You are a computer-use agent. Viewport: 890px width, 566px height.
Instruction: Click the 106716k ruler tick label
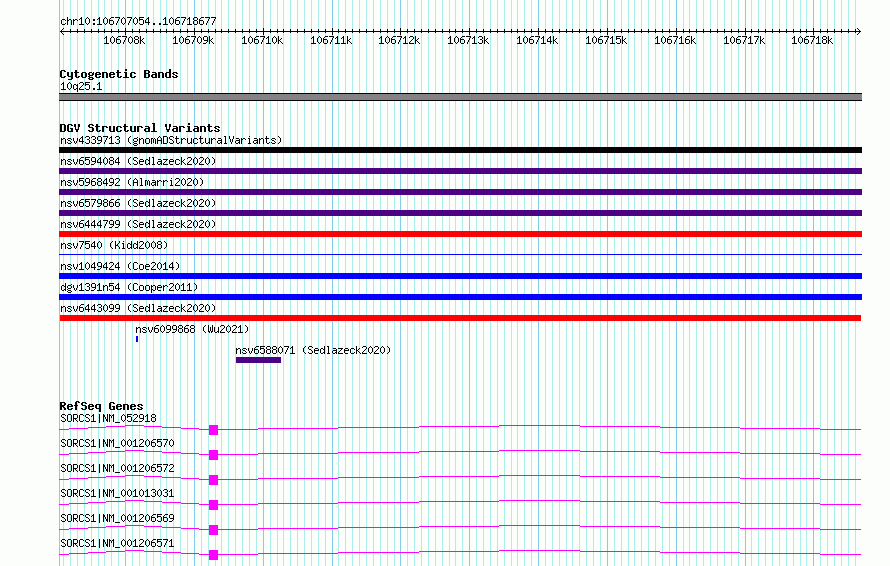(675, 40)
